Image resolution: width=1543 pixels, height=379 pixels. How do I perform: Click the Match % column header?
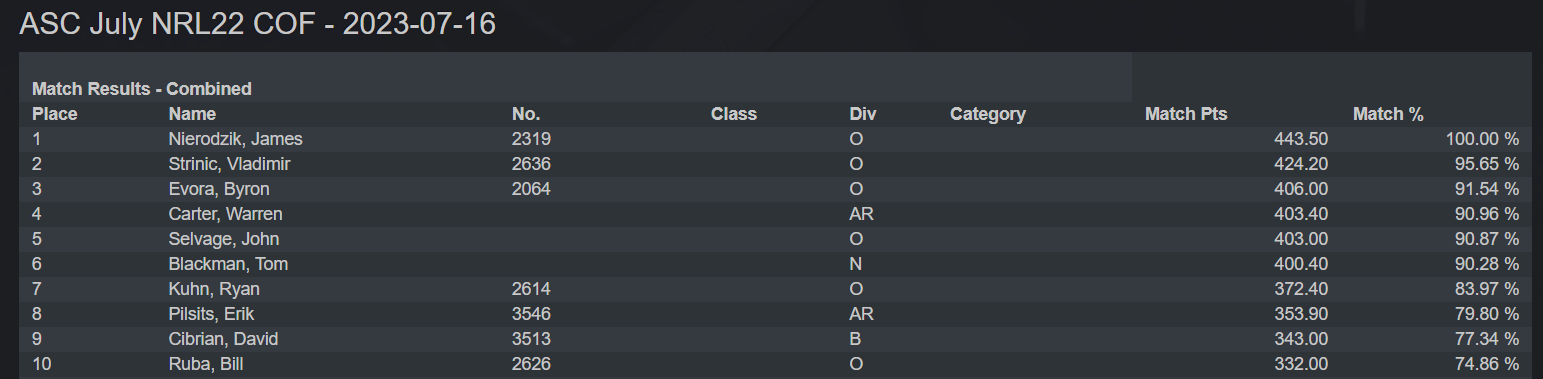tap(1388, 114)
